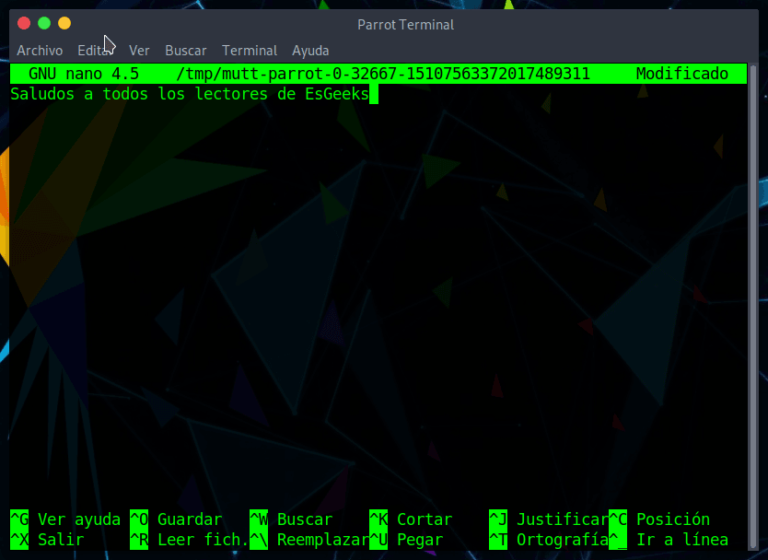Click the text cursor block after EsGeeks

point(374,94)
